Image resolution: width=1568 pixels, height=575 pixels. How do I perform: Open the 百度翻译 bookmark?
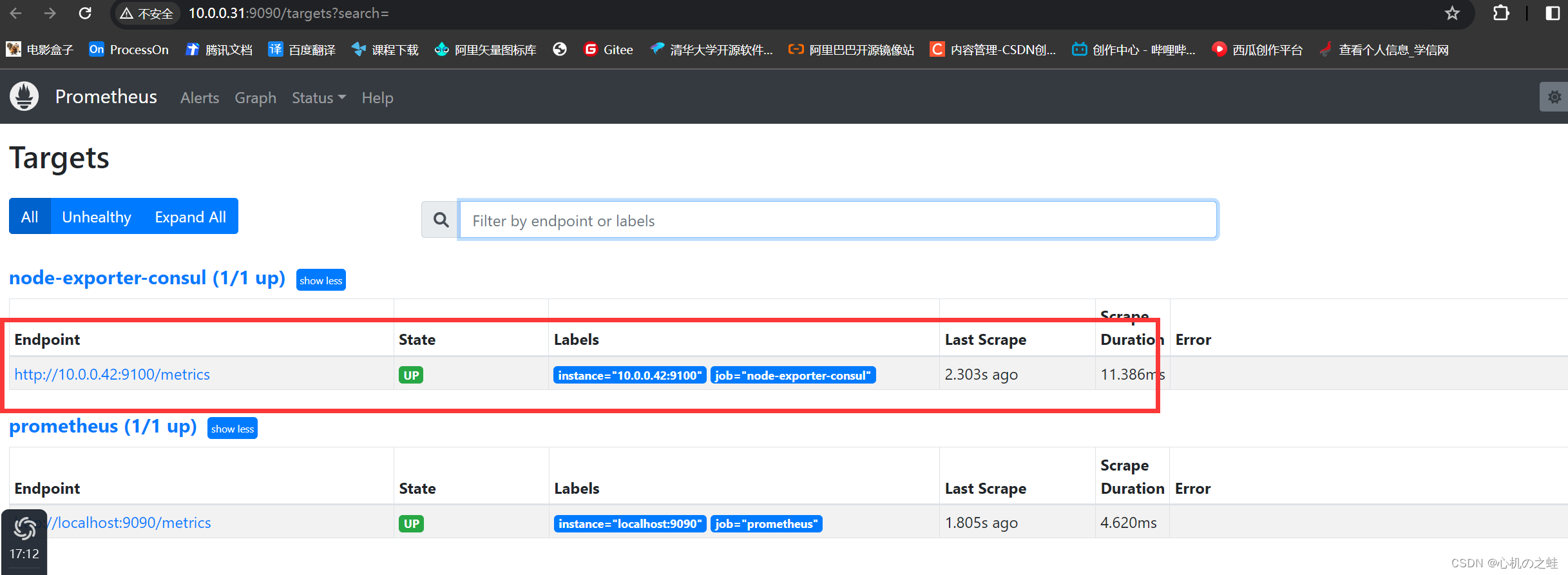coord(302,50)
